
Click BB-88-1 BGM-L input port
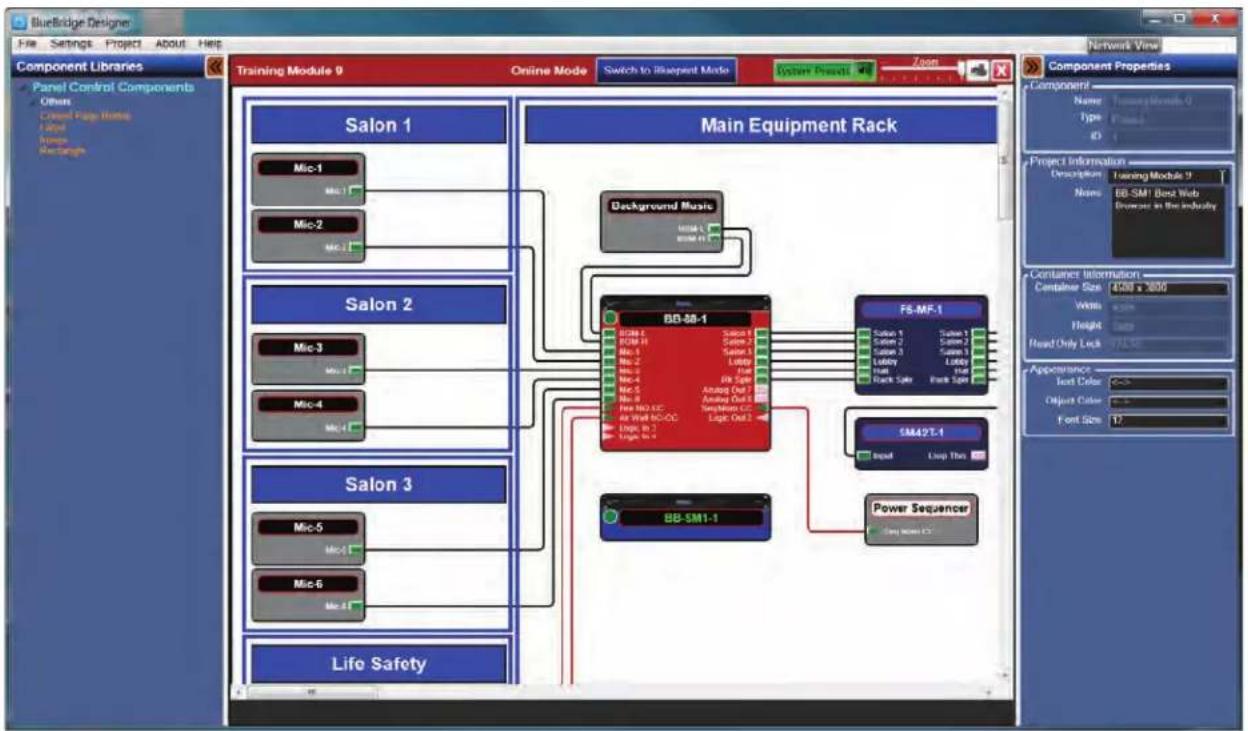tap(609, 333)
